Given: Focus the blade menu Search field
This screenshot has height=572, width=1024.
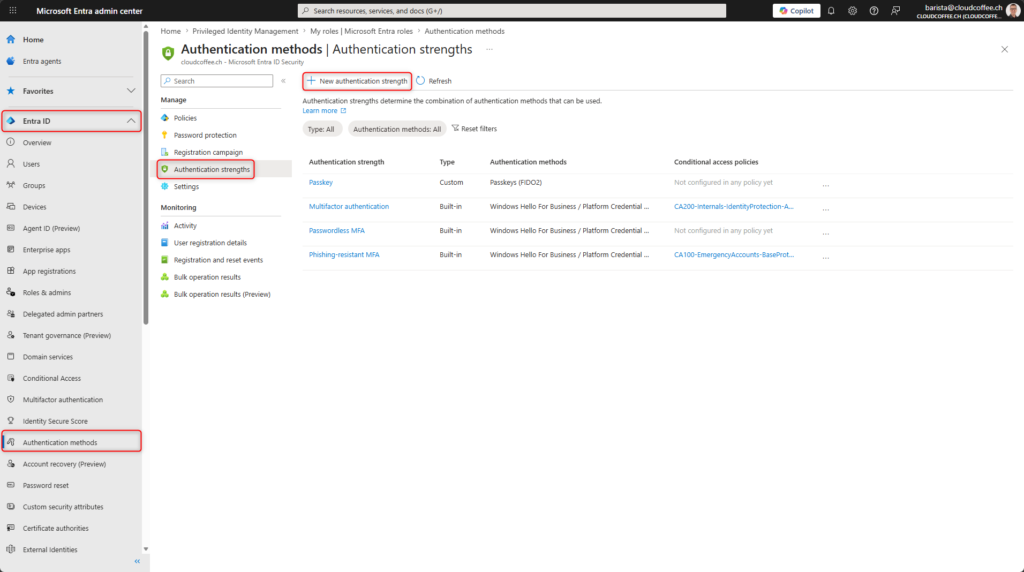Looking at the screenshot, I should pyautogui.click(x=217, y=81).
